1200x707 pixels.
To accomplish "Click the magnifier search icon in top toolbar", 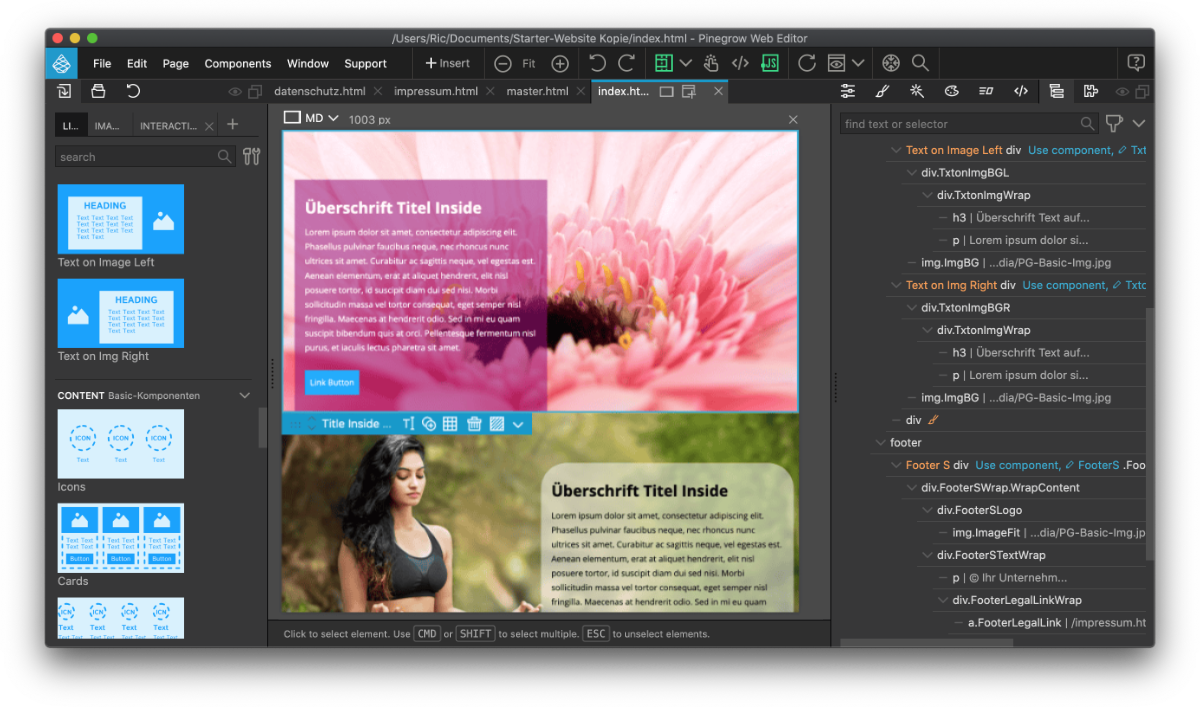I will click(x=920, y=63).
